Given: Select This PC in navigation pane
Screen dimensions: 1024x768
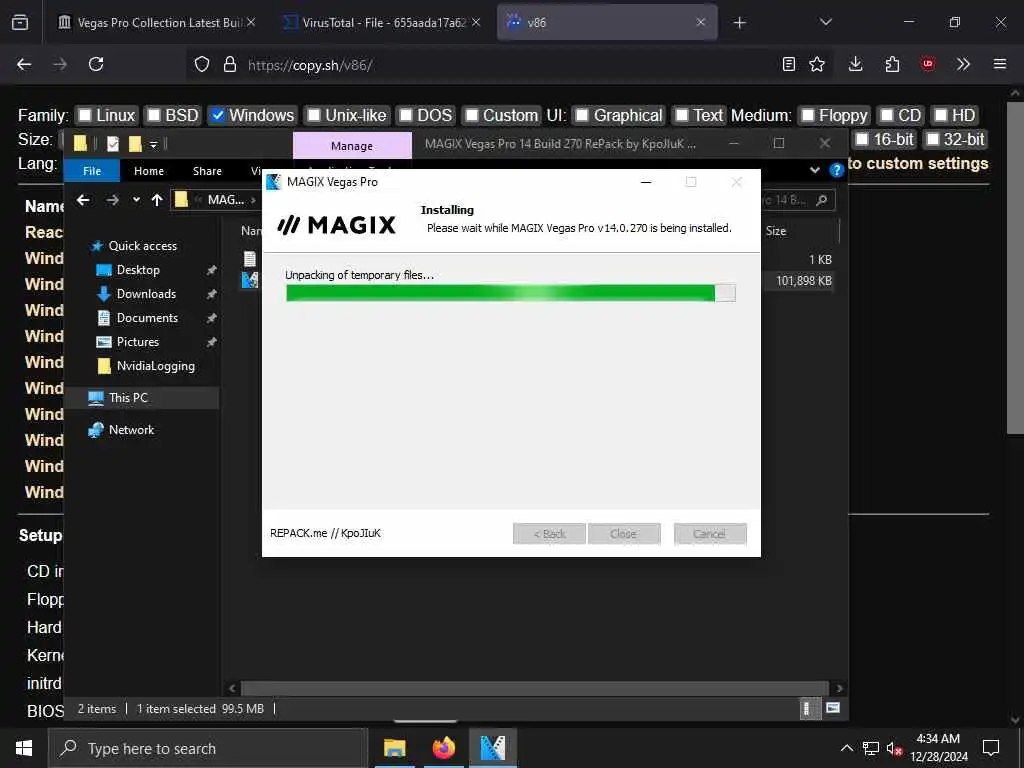Looking at the screenshot, I should click(x=128, y=398).
